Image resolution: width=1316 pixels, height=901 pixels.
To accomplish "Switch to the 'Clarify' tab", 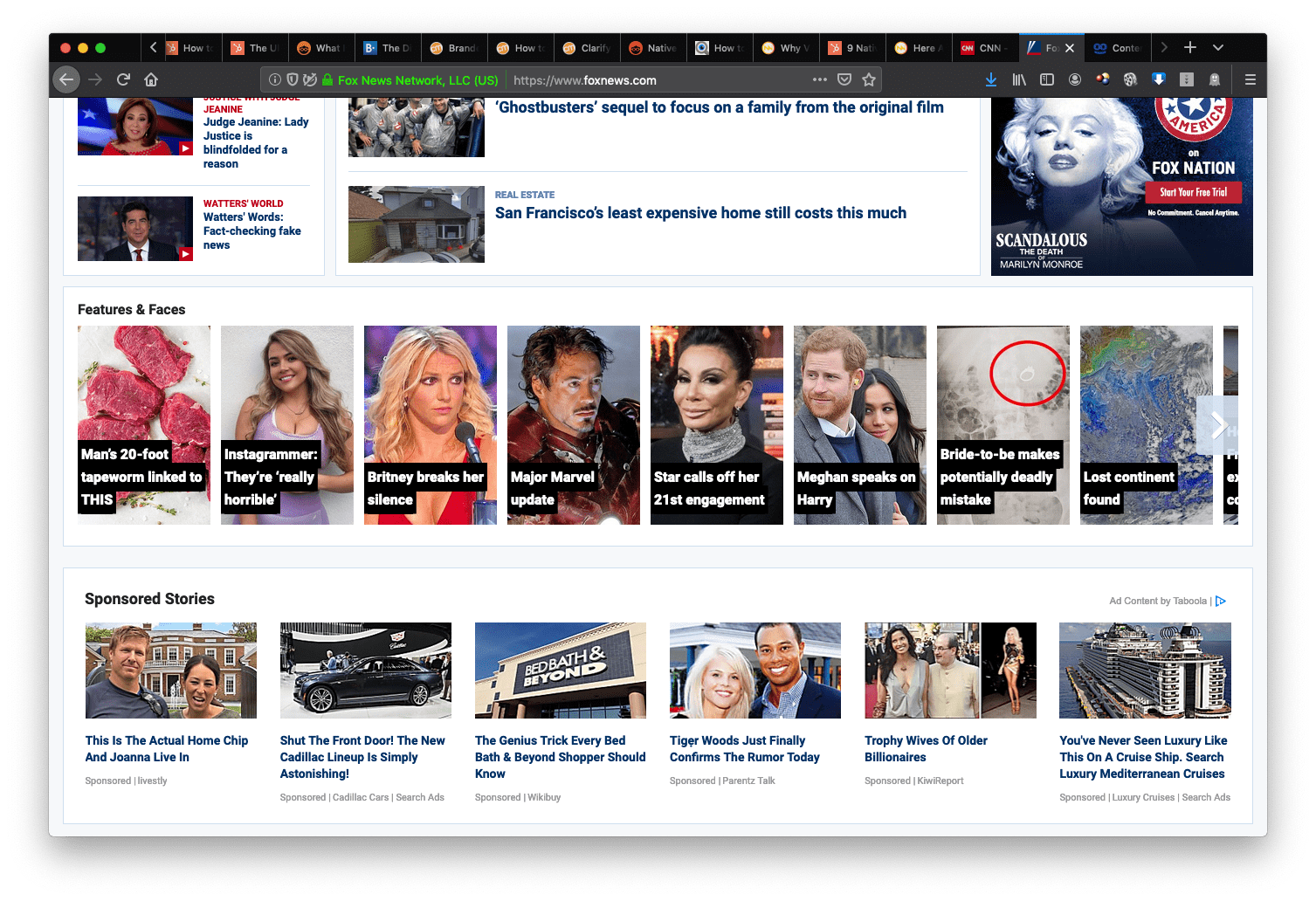I will click(587, 48).
